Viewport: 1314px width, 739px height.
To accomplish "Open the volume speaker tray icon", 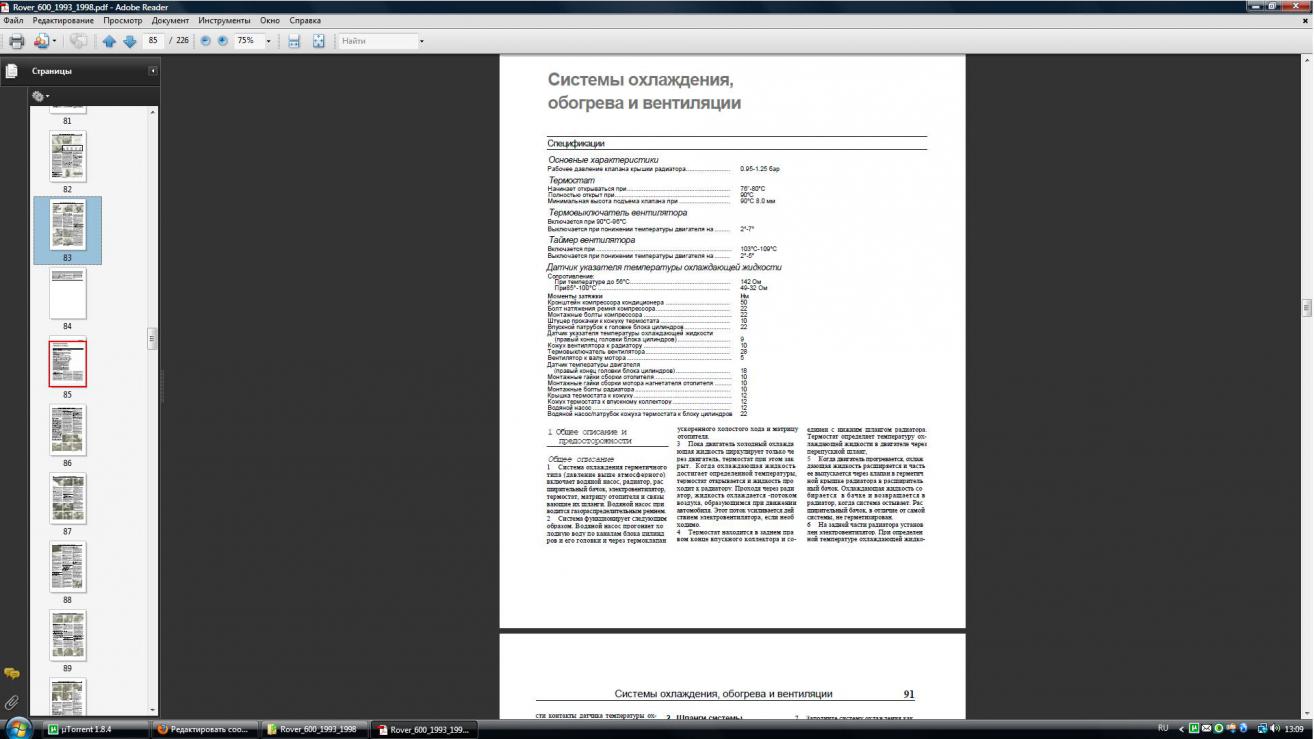I will [1274, 729].
